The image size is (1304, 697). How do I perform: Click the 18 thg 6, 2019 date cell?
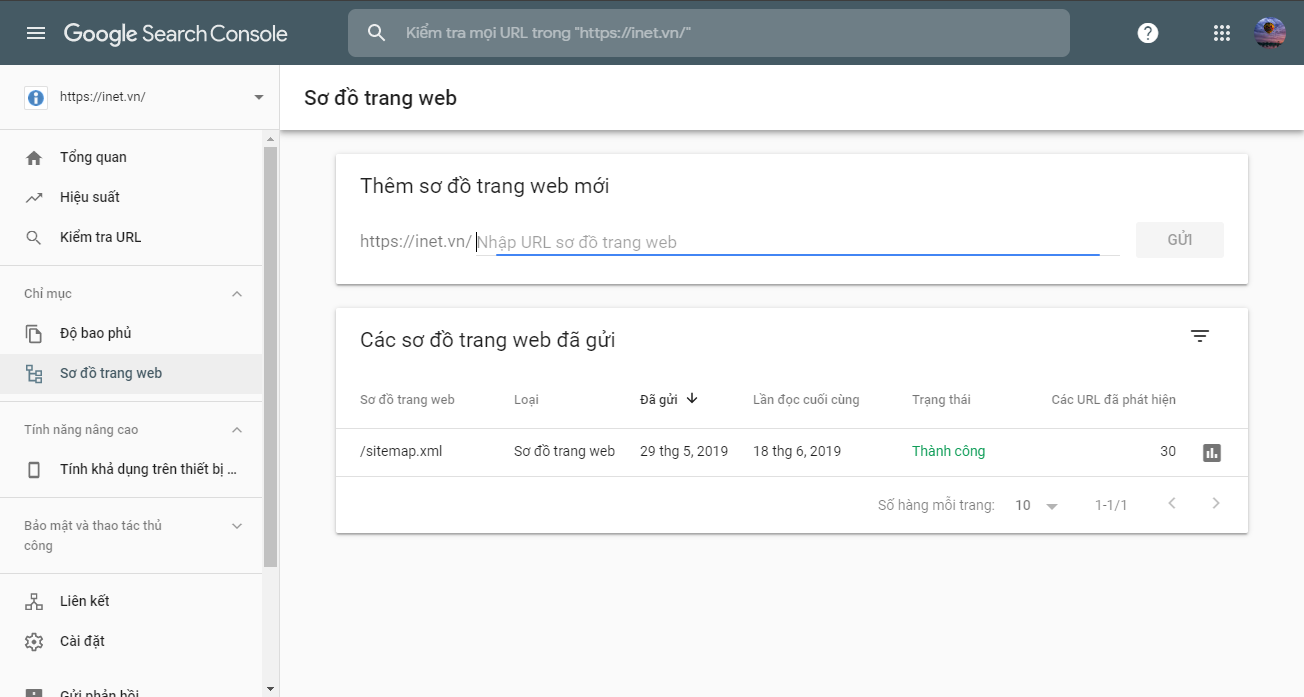pyautogui.click(x=797, y=451)
